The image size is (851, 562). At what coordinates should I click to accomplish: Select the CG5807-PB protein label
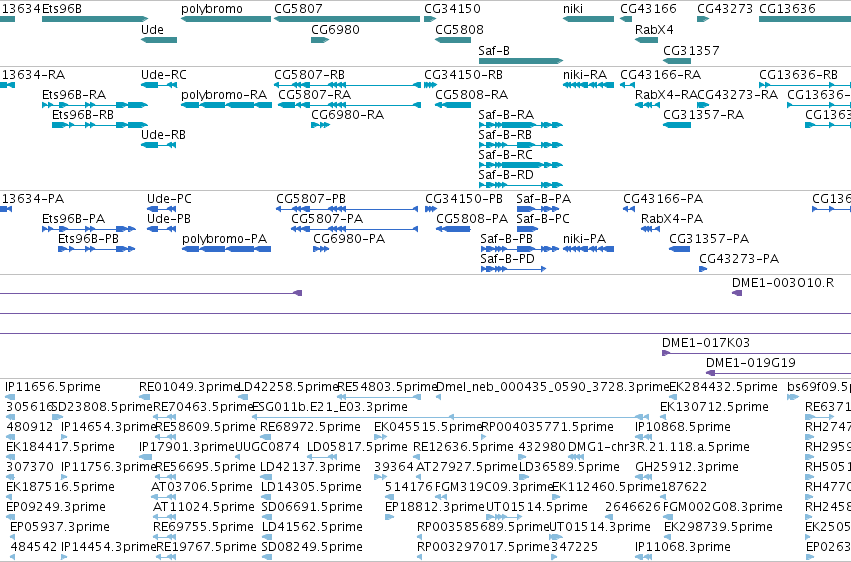(311, 199)
